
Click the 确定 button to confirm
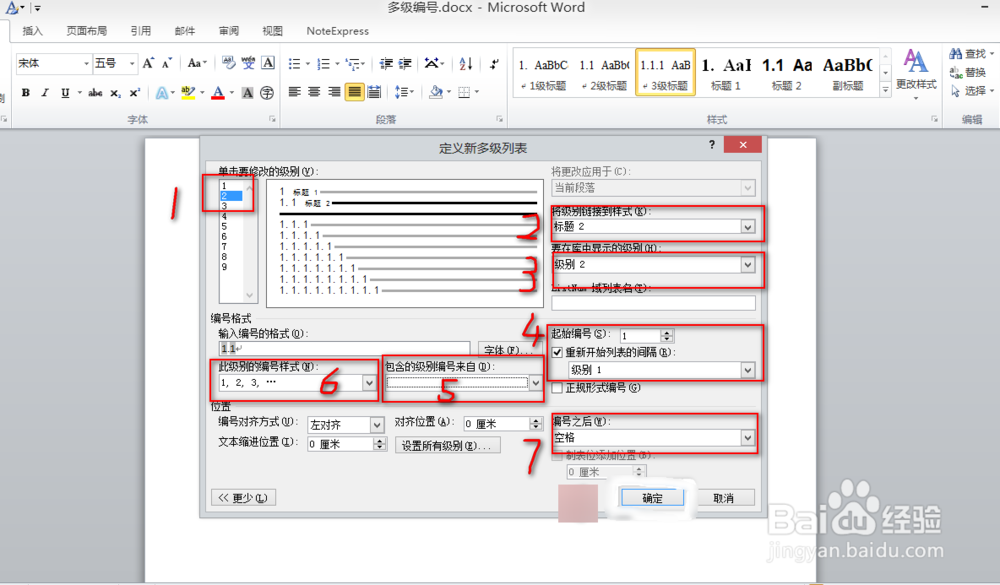point(651,497)
